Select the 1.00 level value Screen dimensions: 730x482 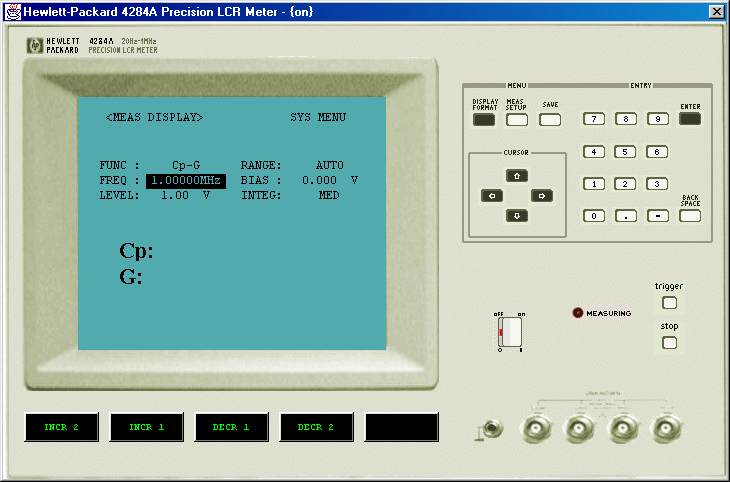tap(175, 195)
